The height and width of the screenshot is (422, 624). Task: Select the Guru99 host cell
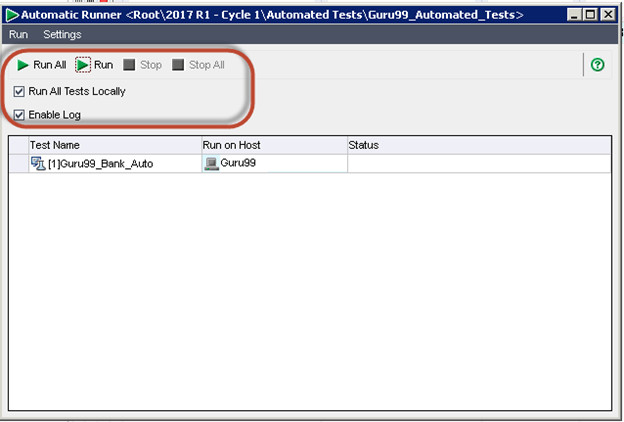coord(238,163)
